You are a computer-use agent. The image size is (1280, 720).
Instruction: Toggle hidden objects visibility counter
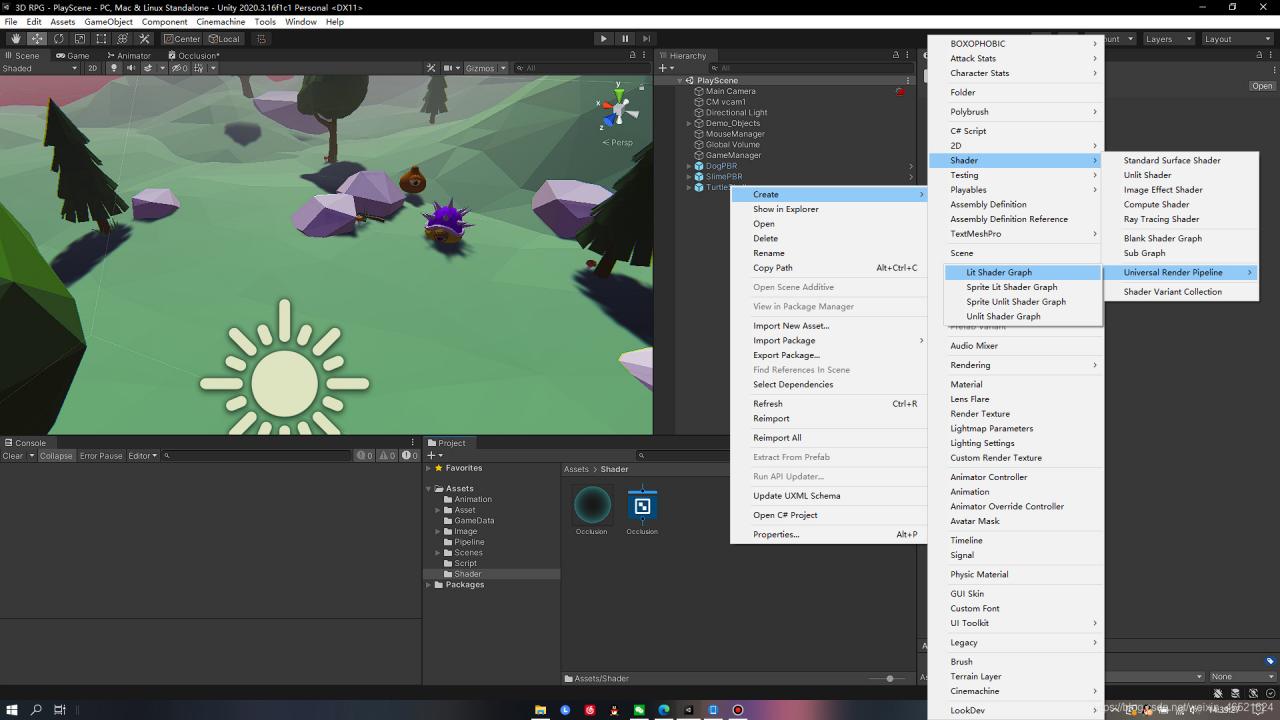pos(179,68)
